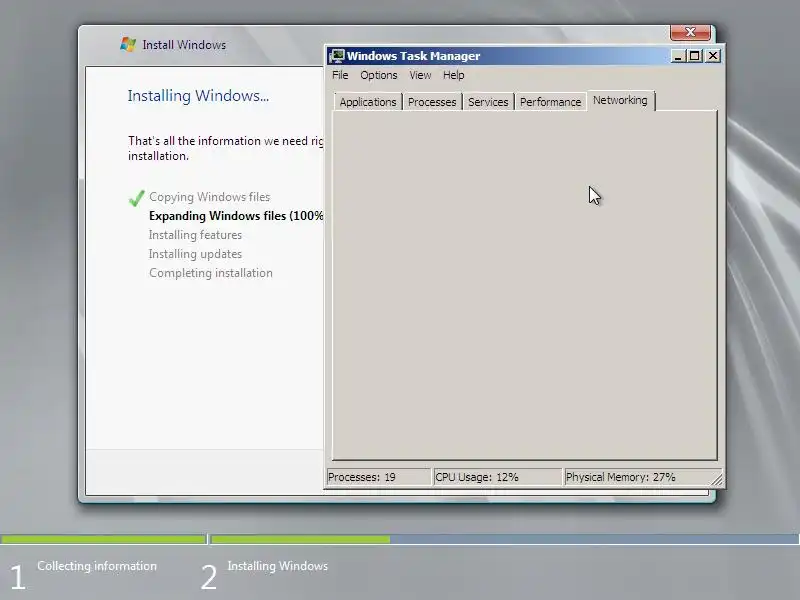The width and height of the screenshot is (800, 600).
Task: Click the 'Windows Task Manager' title text
Action: 414,56
